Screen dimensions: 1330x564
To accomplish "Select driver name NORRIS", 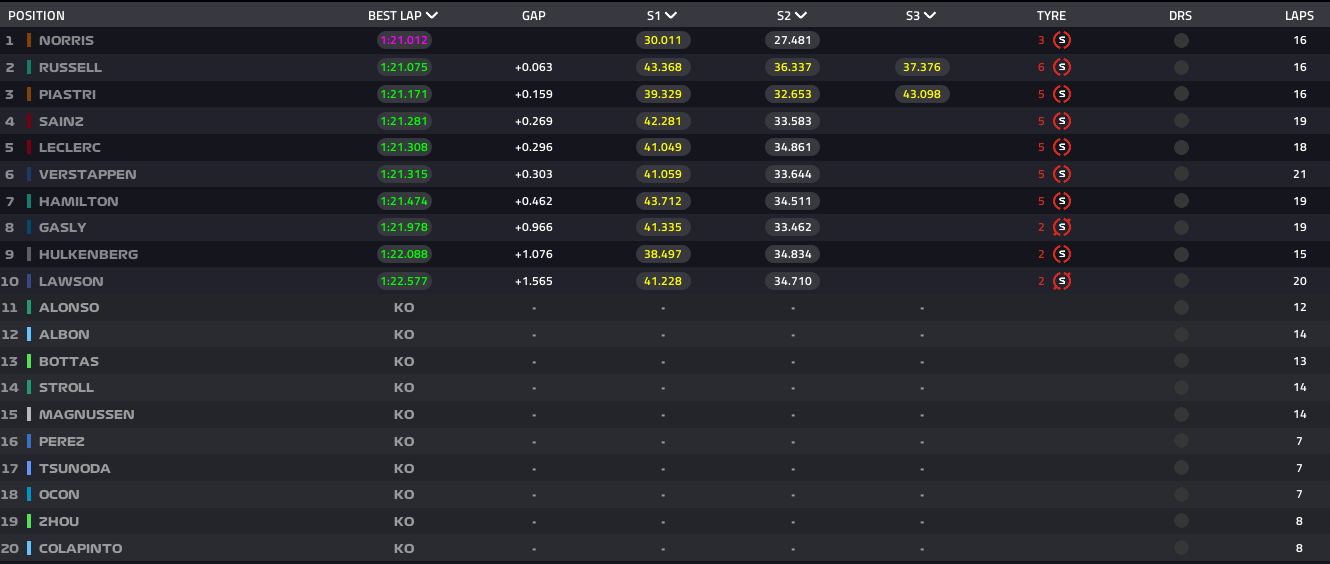I will pos(66,41).
